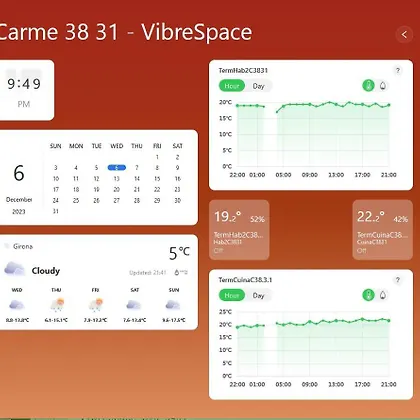Viewport: 420px width, 420px height.
Task: Select humidity droplet icon in TermCuinaC38.3.1 chart
Action: (x=383, y=295)
